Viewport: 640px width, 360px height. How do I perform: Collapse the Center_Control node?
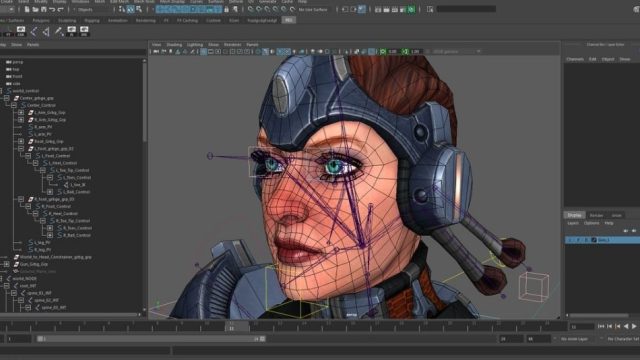coord(13,105)
